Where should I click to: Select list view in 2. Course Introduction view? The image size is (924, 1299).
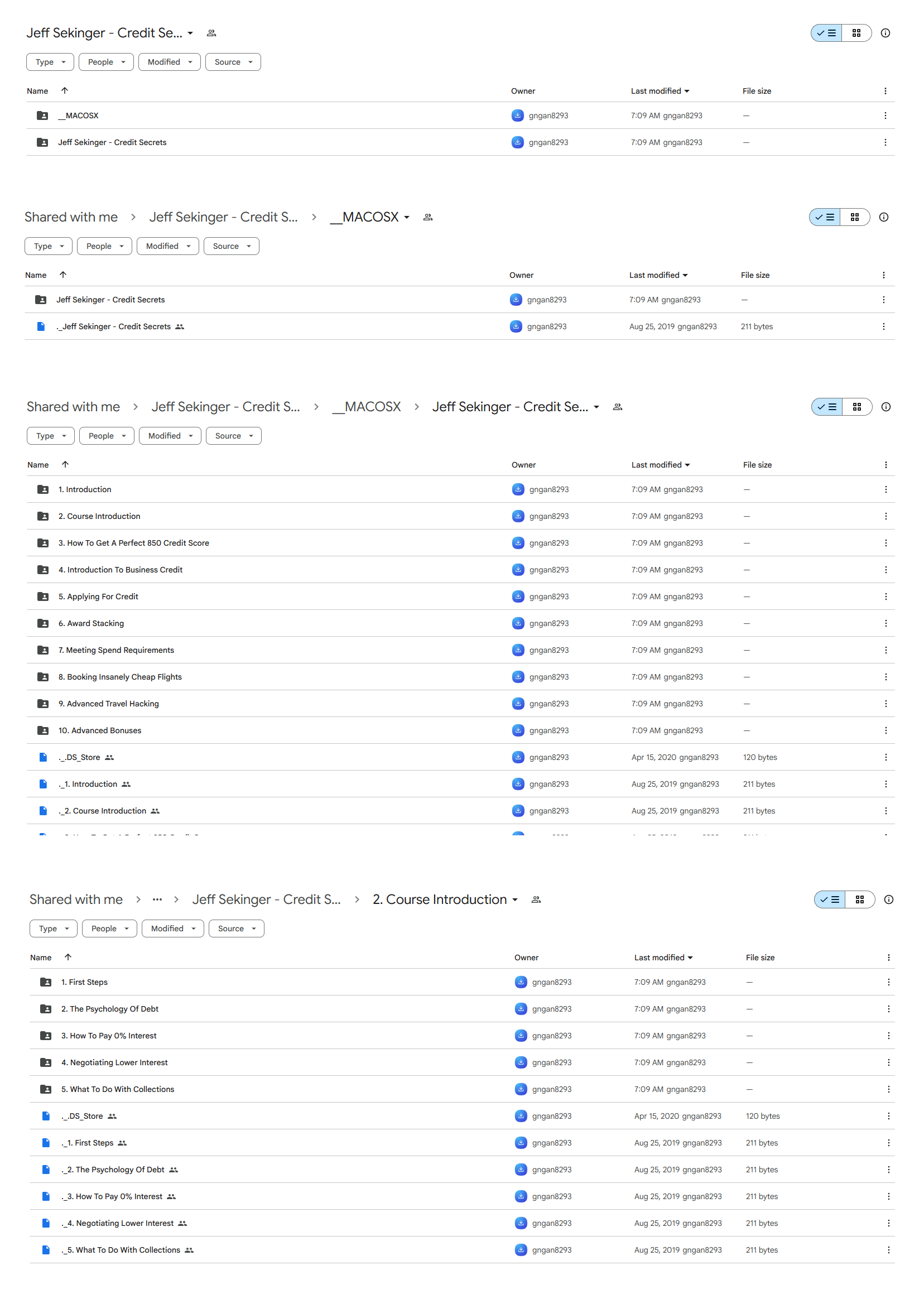[830, 899]
